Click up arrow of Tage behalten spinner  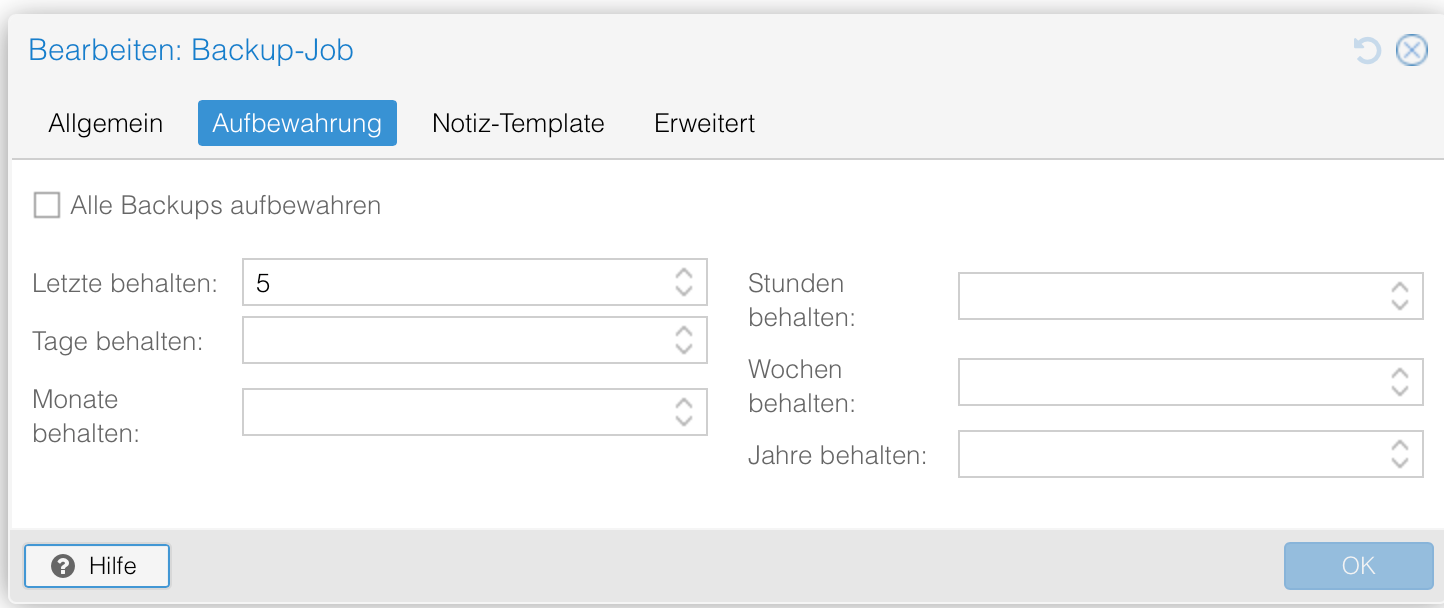coord(684,331)
